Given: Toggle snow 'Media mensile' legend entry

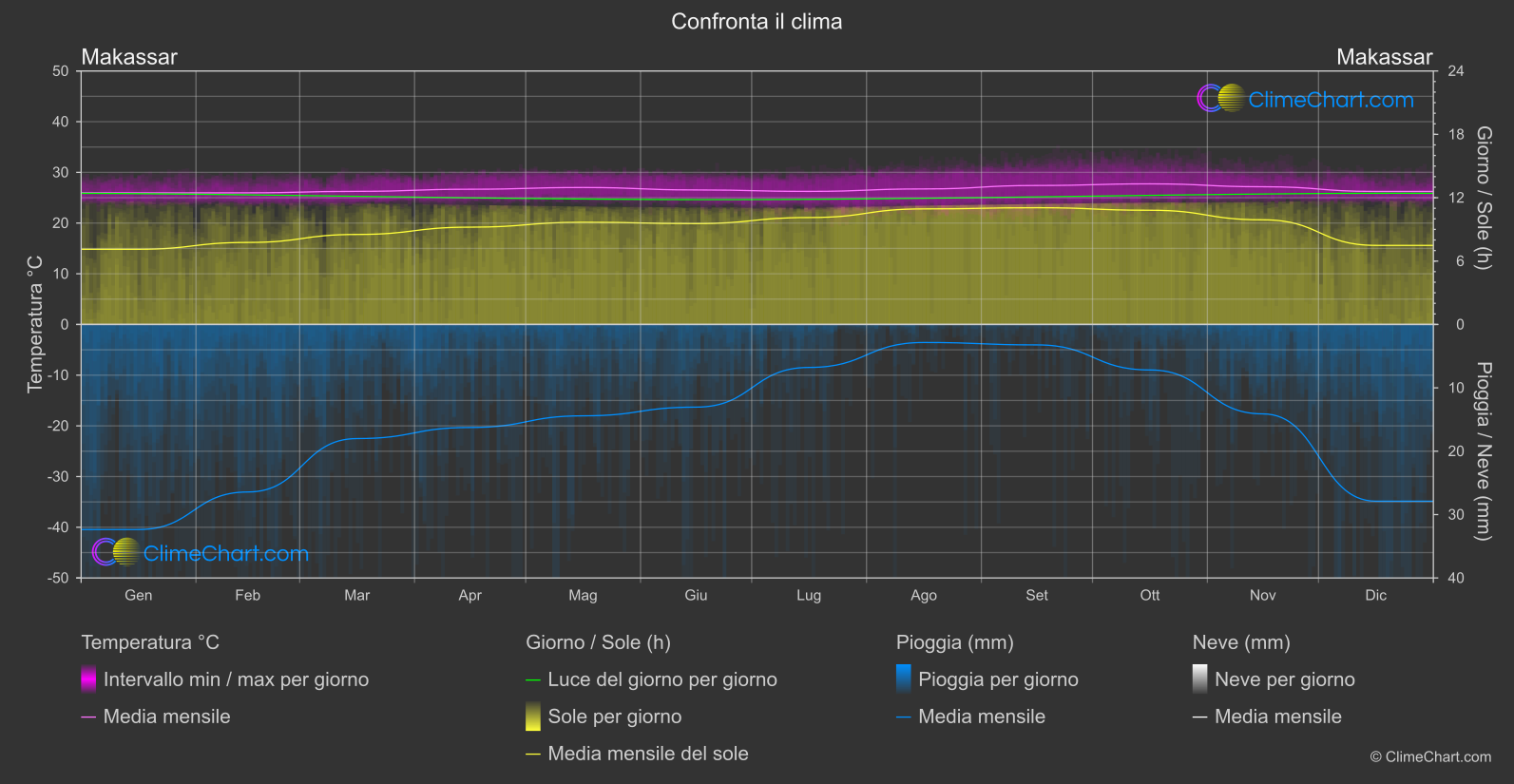Looking at the screenshot, I should pyautogui.click(x=1278, y=717).
